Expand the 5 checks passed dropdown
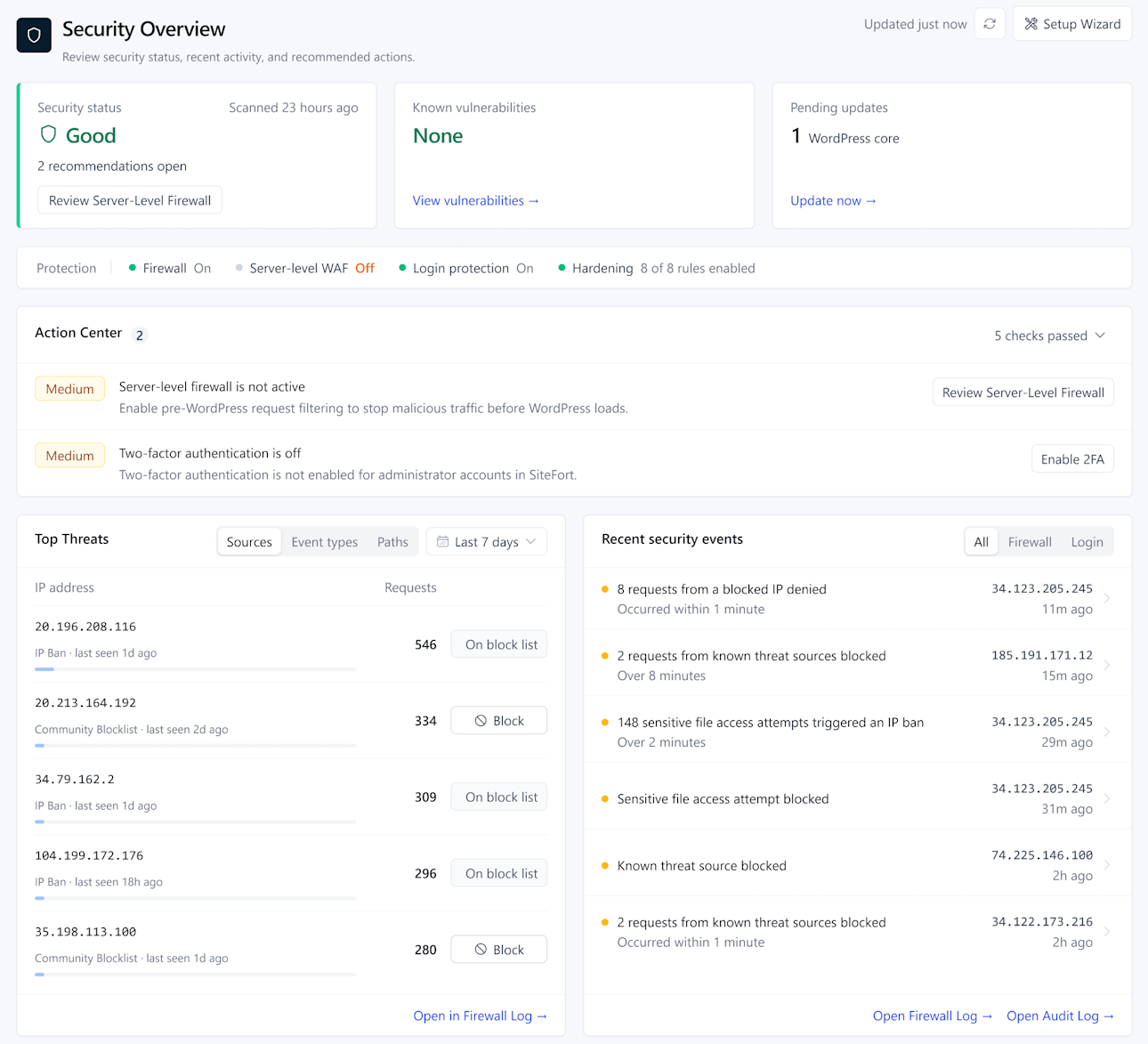This screenshot has height=1044, width=1148. tap(1049, 336)
